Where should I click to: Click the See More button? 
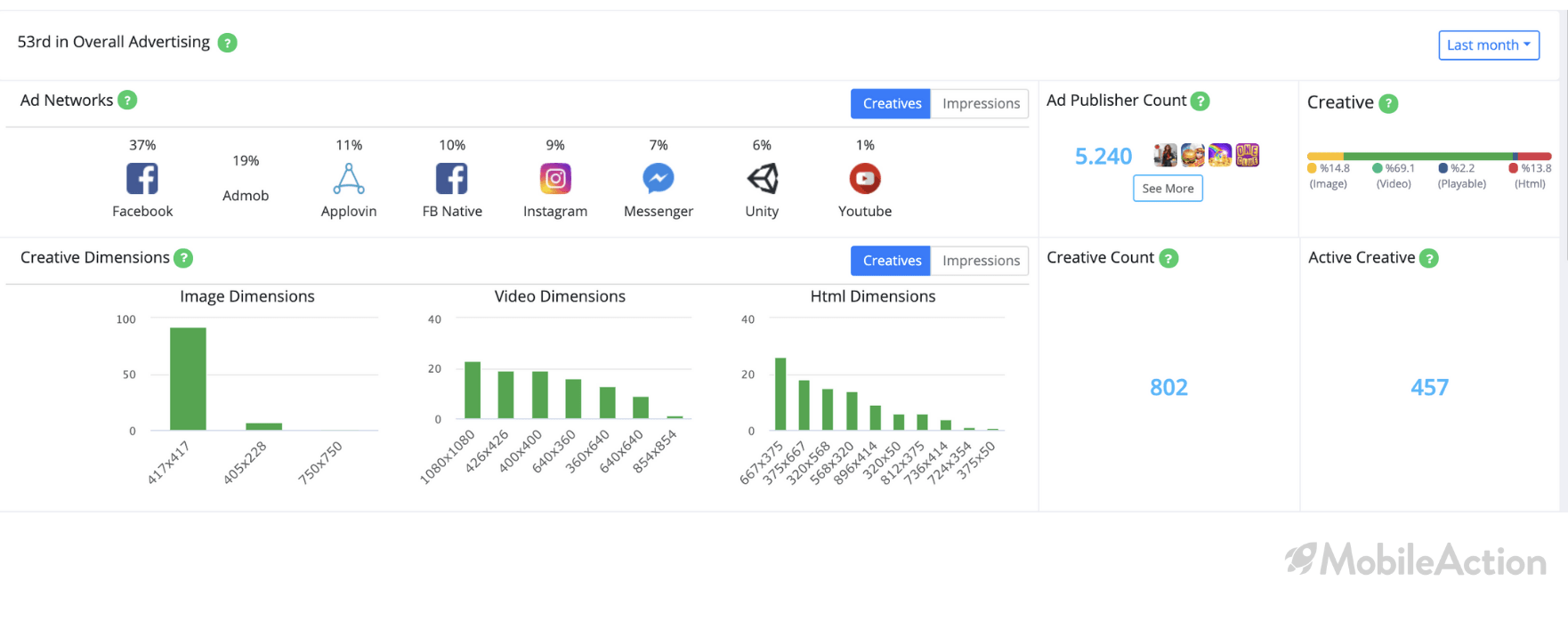click(x=1168, y=189)
